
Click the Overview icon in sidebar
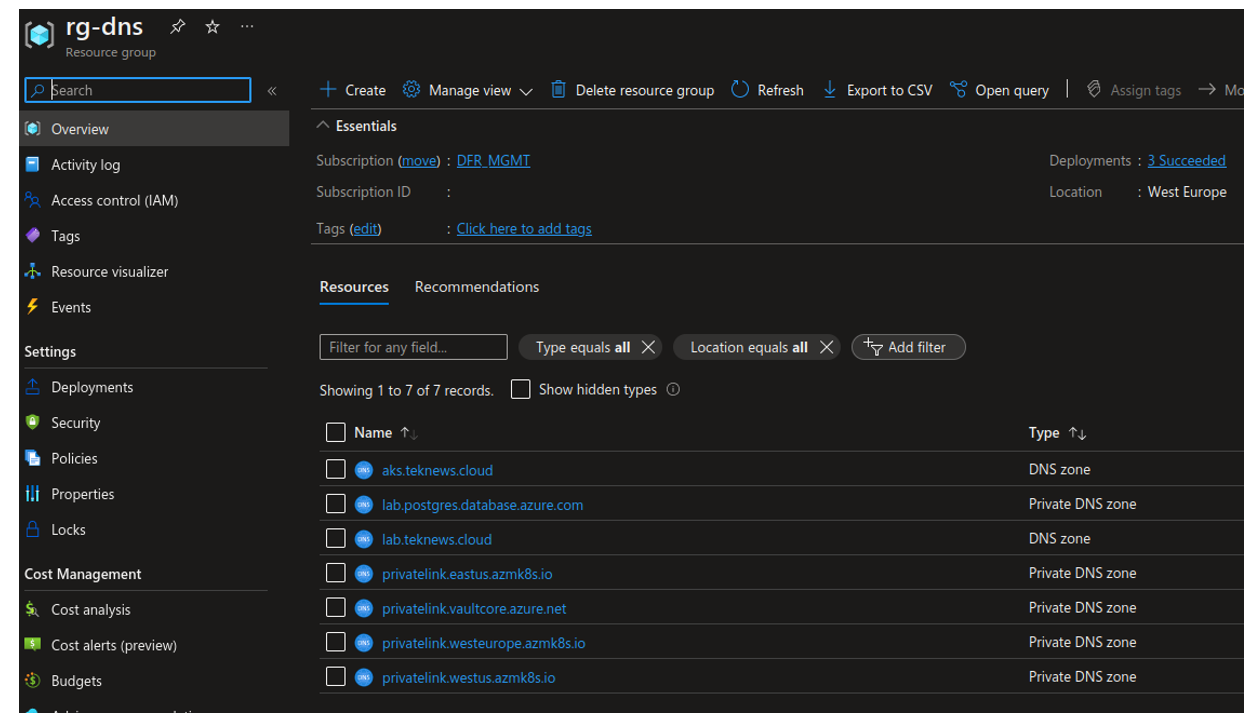(x=33, y=129)
